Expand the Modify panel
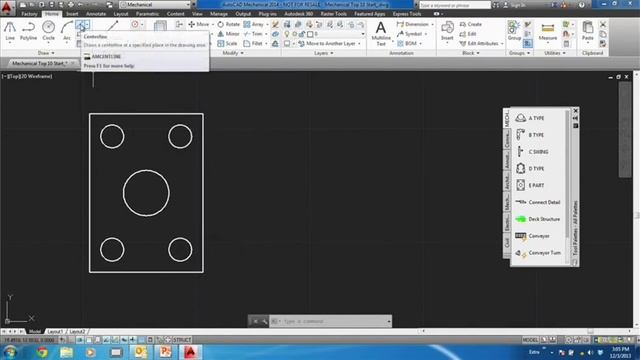 [233, 53]
